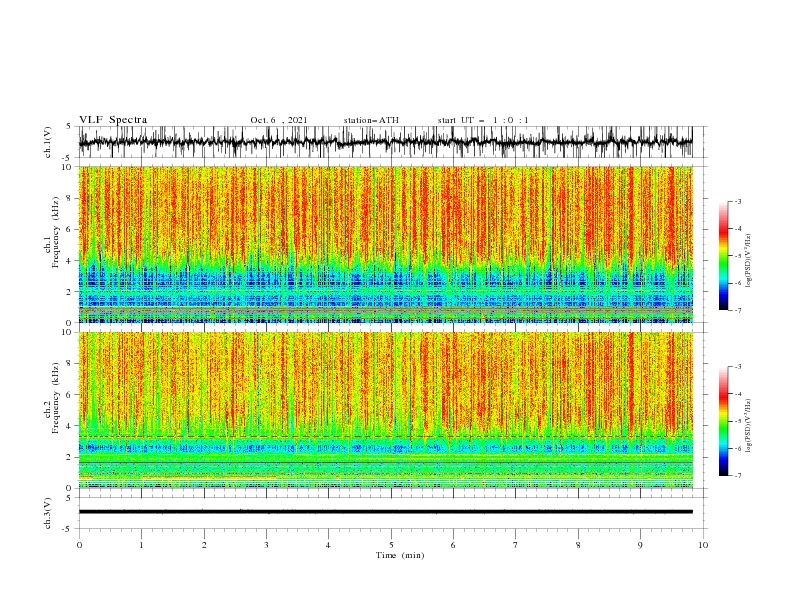
Task: Click time axis tick label "1"
Action: (x=141, y=545)
